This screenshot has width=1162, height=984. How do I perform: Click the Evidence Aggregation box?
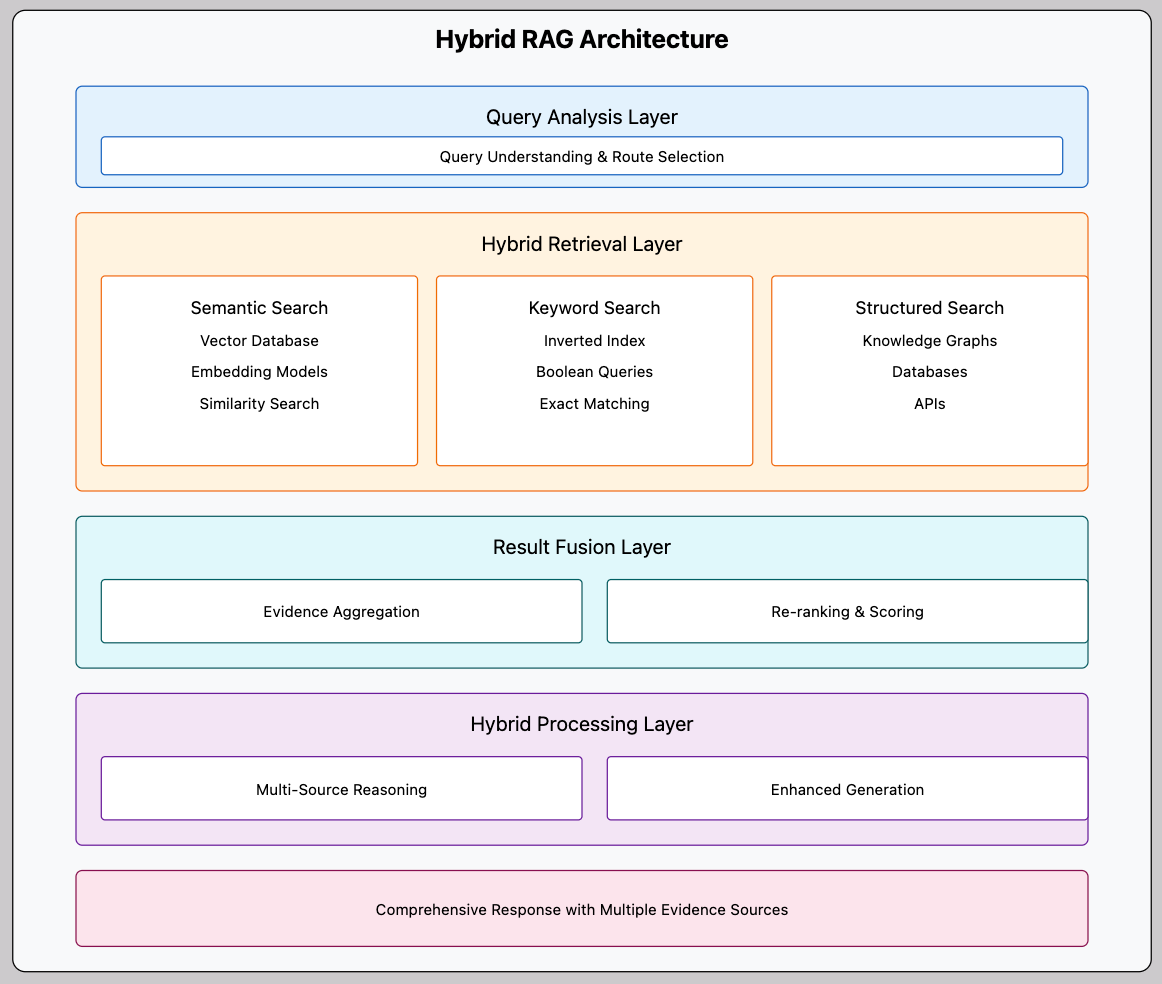click(x=341, y=611)
